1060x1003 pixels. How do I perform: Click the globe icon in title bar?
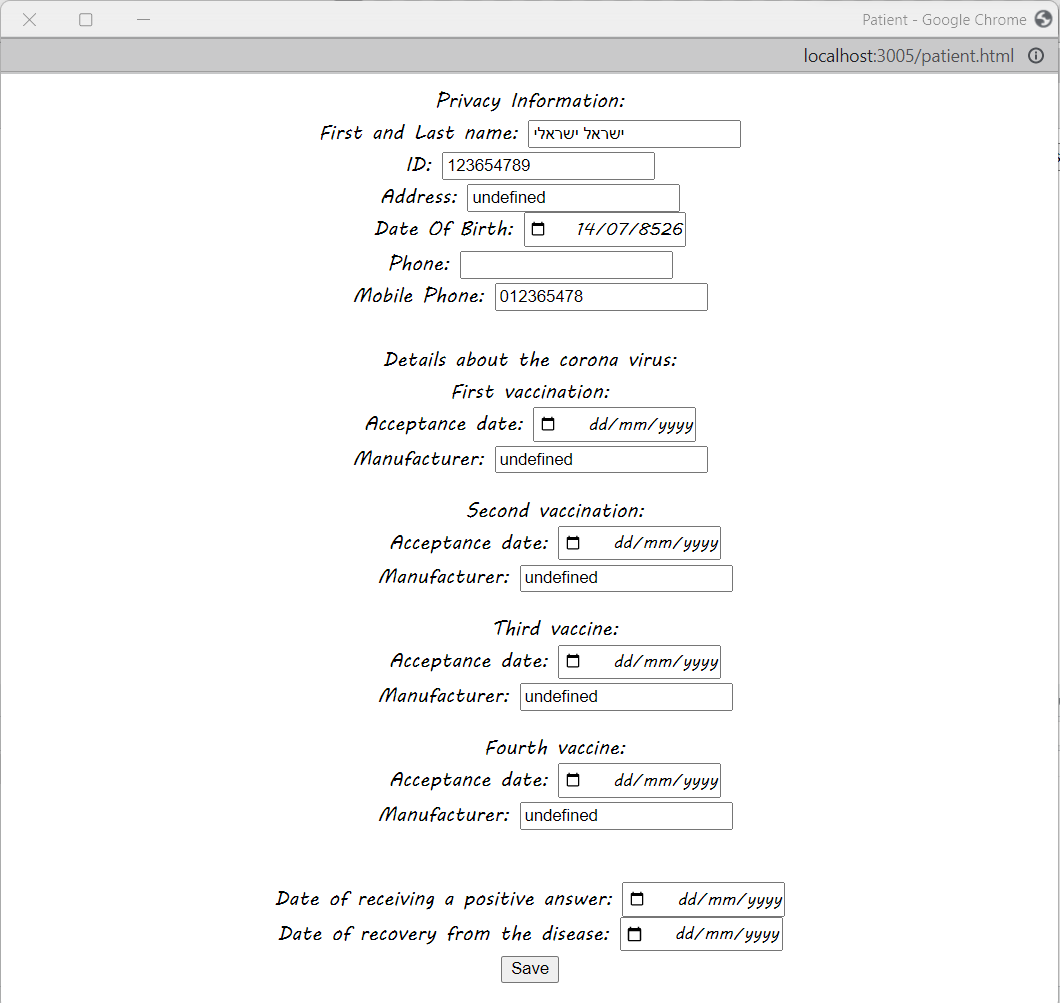pyautogui.click(x=1044, y=19)
